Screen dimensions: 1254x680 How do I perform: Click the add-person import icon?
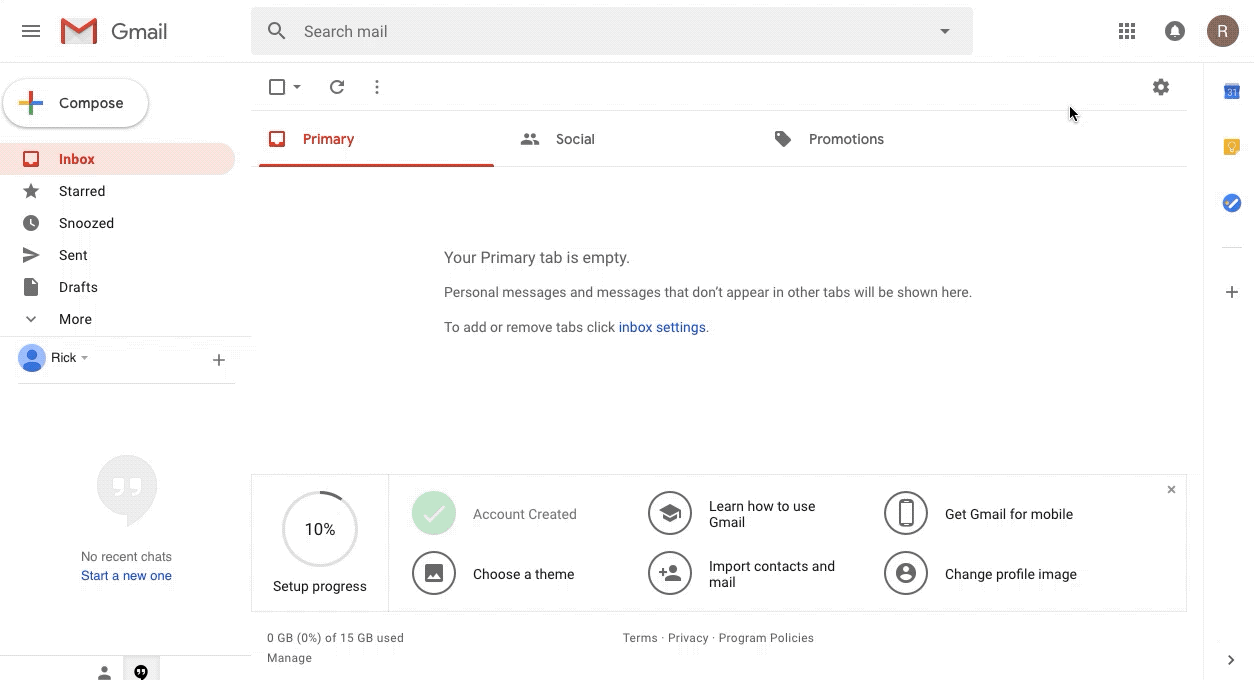670,574
